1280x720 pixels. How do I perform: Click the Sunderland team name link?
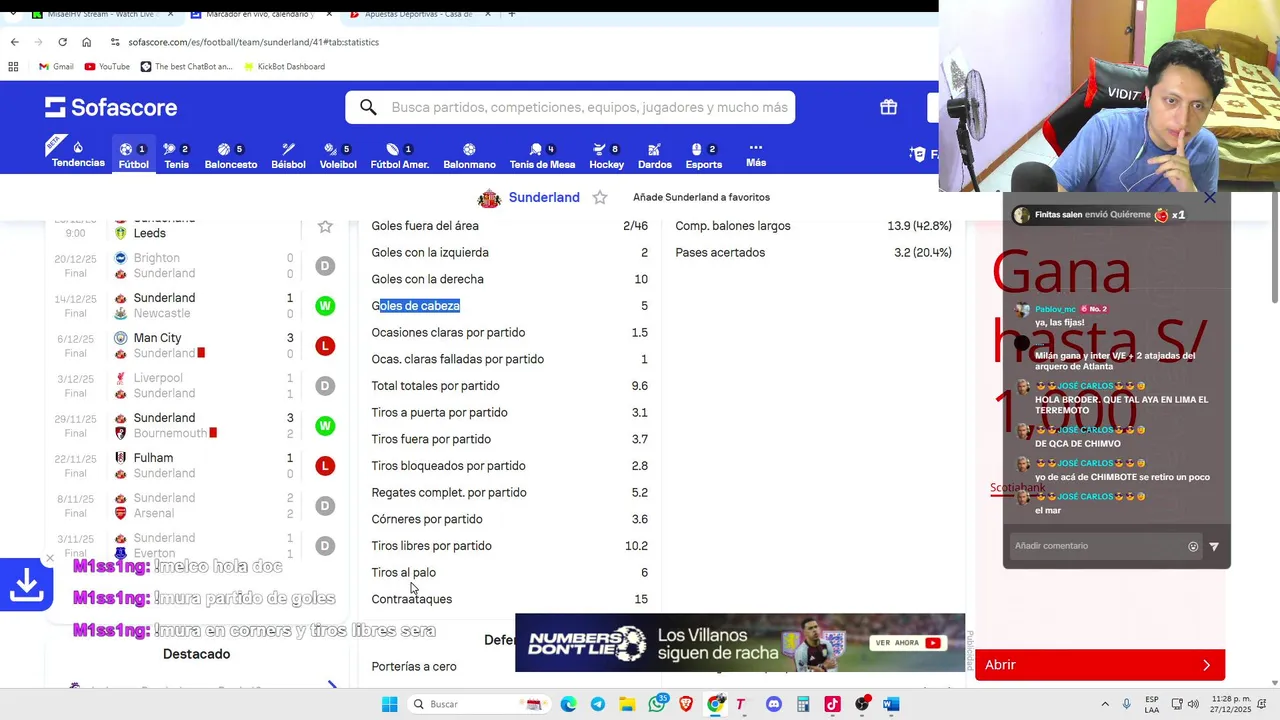pyautogui.click(x=544, y=197)
